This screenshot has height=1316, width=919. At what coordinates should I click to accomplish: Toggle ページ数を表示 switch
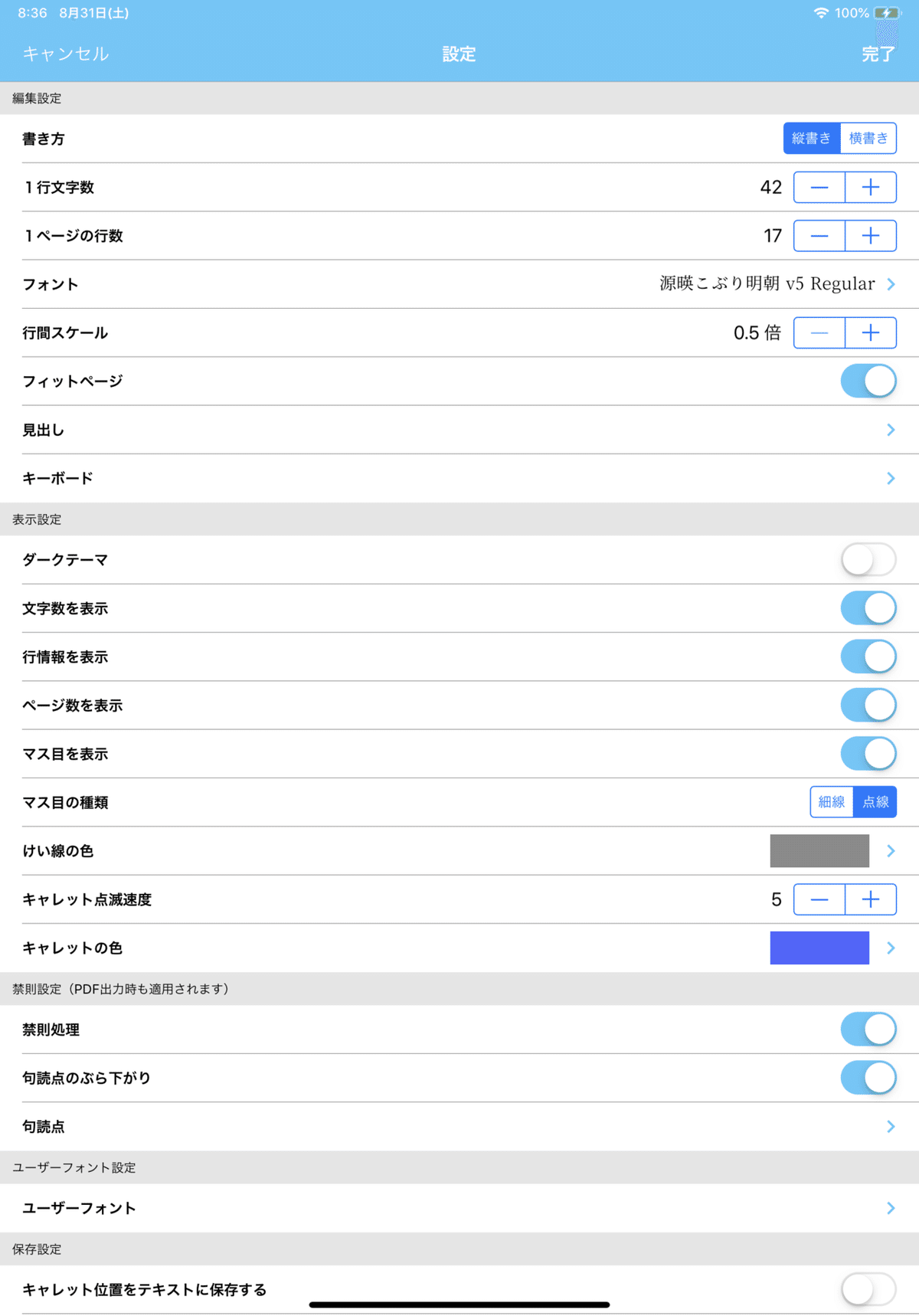868,705
